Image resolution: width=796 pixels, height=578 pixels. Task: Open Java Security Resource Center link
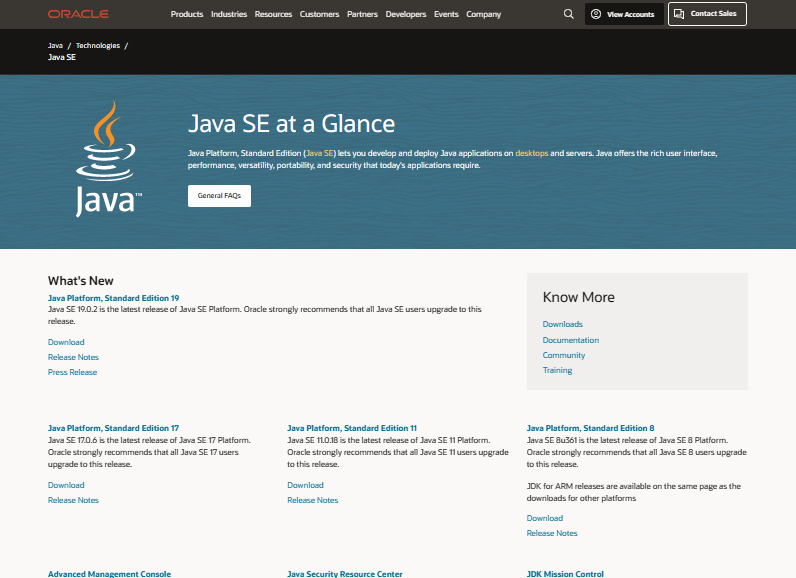point(345,574)
